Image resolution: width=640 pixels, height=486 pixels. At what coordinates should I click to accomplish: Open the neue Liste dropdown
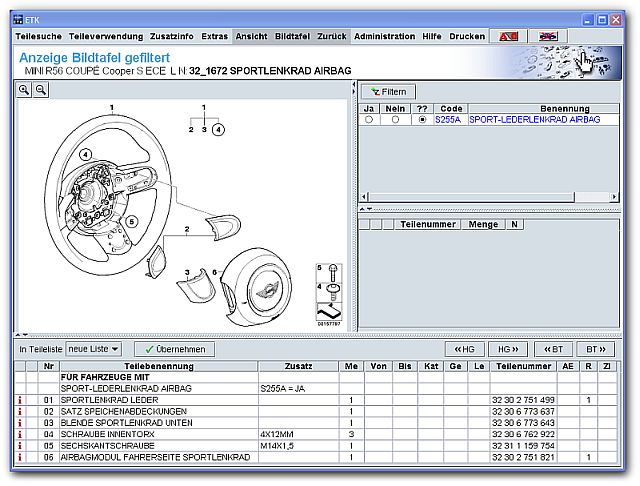click(93, 349)
